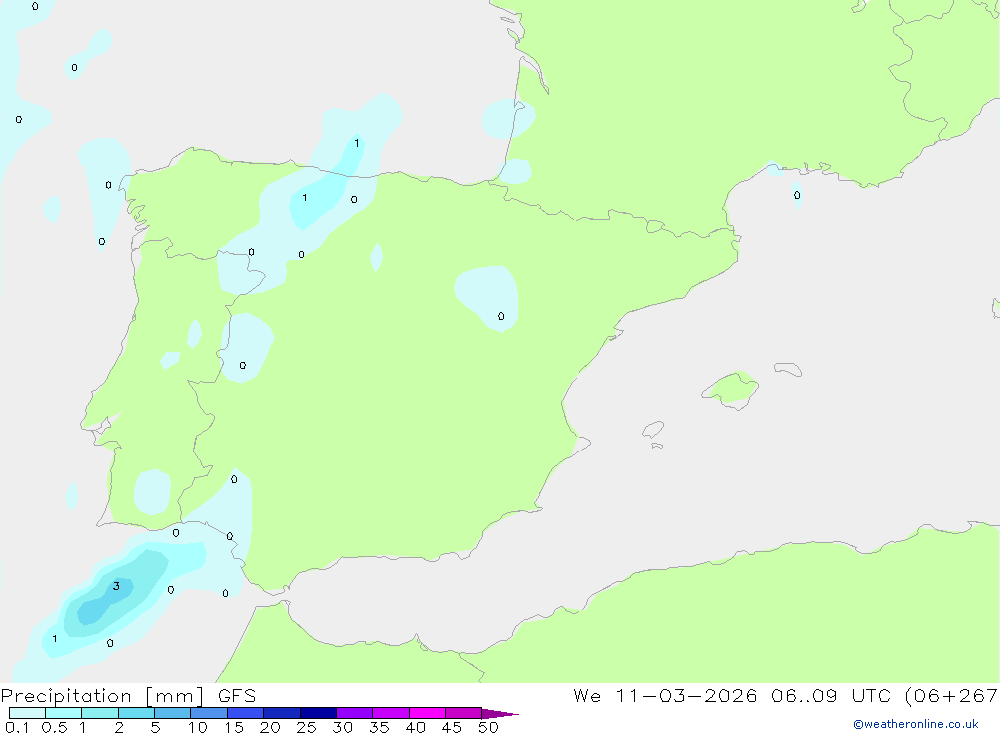Pick the 15–20 mm legend color block
Viewport: 1000px width, 733px height.
(246, 713)
